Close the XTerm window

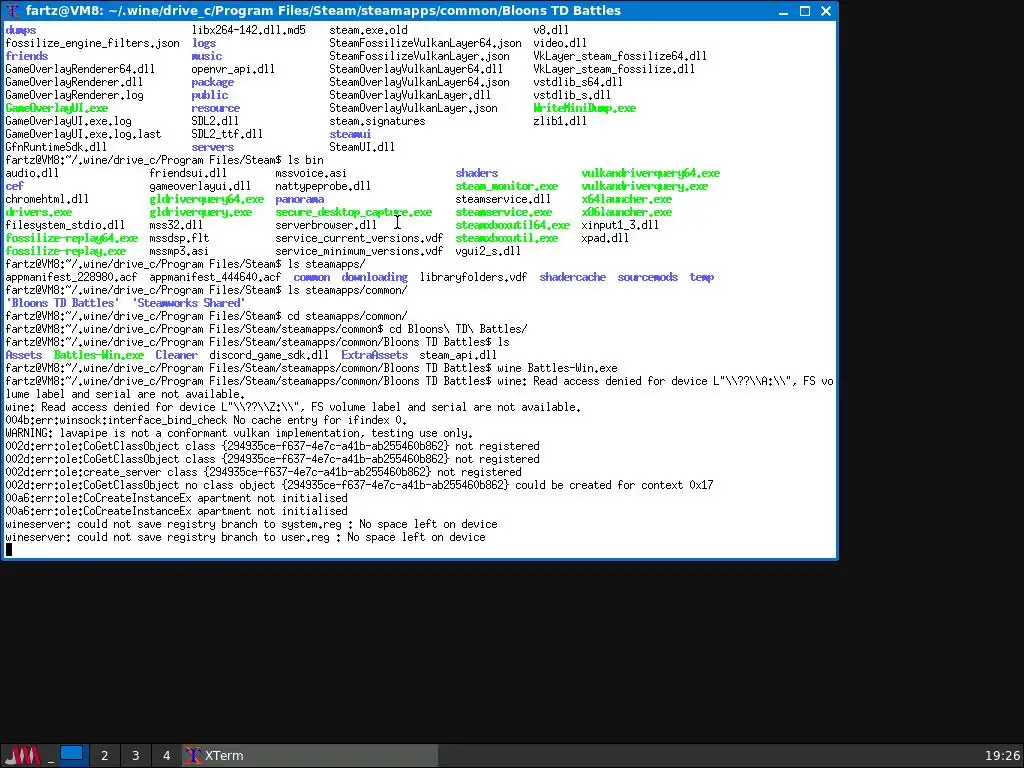coord(825,11)
